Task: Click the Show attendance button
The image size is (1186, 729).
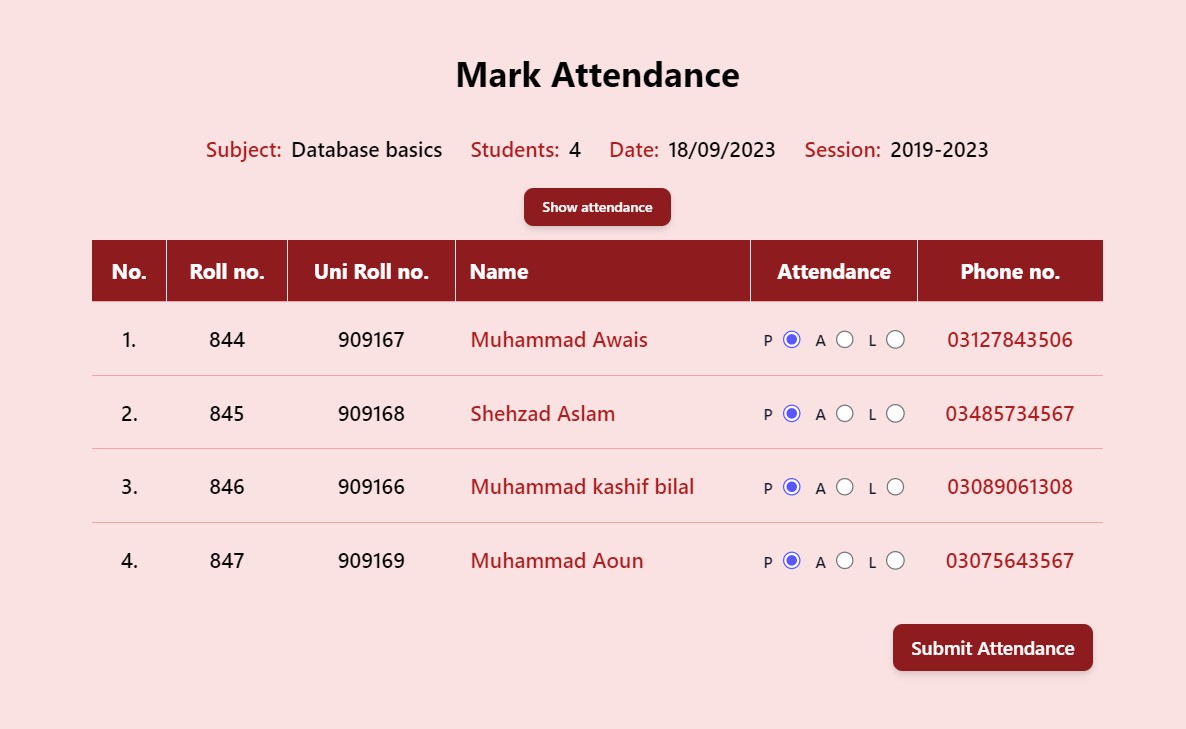Action: [x=597, y=207]
